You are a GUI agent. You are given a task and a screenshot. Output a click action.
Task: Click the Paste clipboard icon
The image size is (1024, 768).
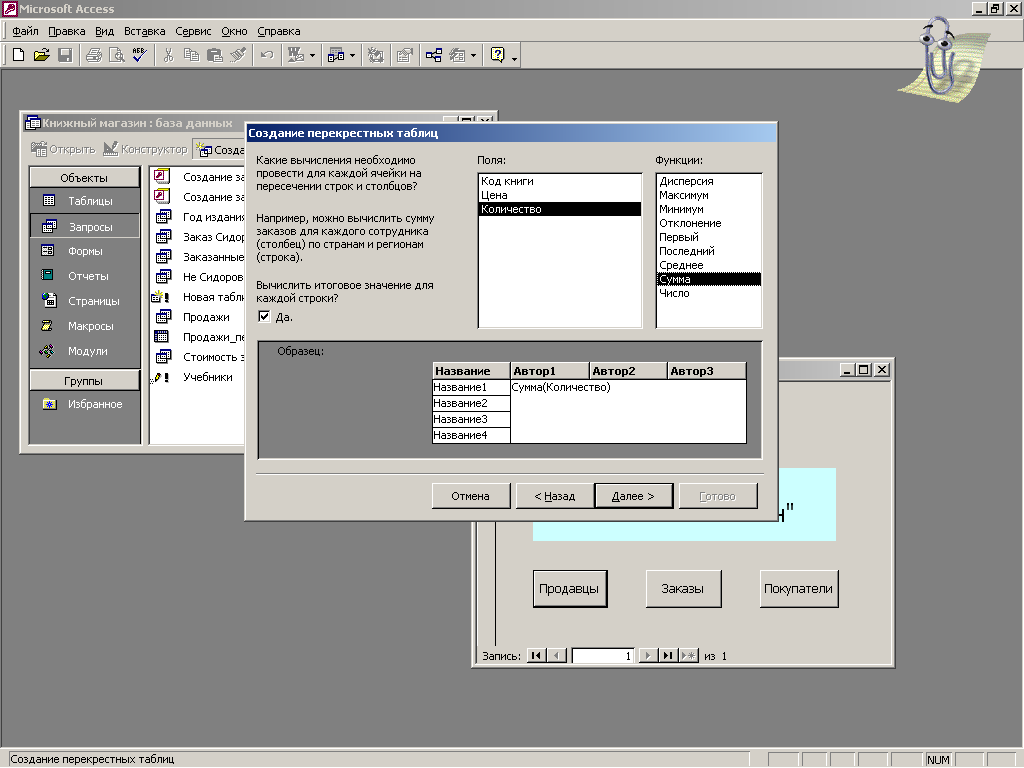click(x=214, y=56)
